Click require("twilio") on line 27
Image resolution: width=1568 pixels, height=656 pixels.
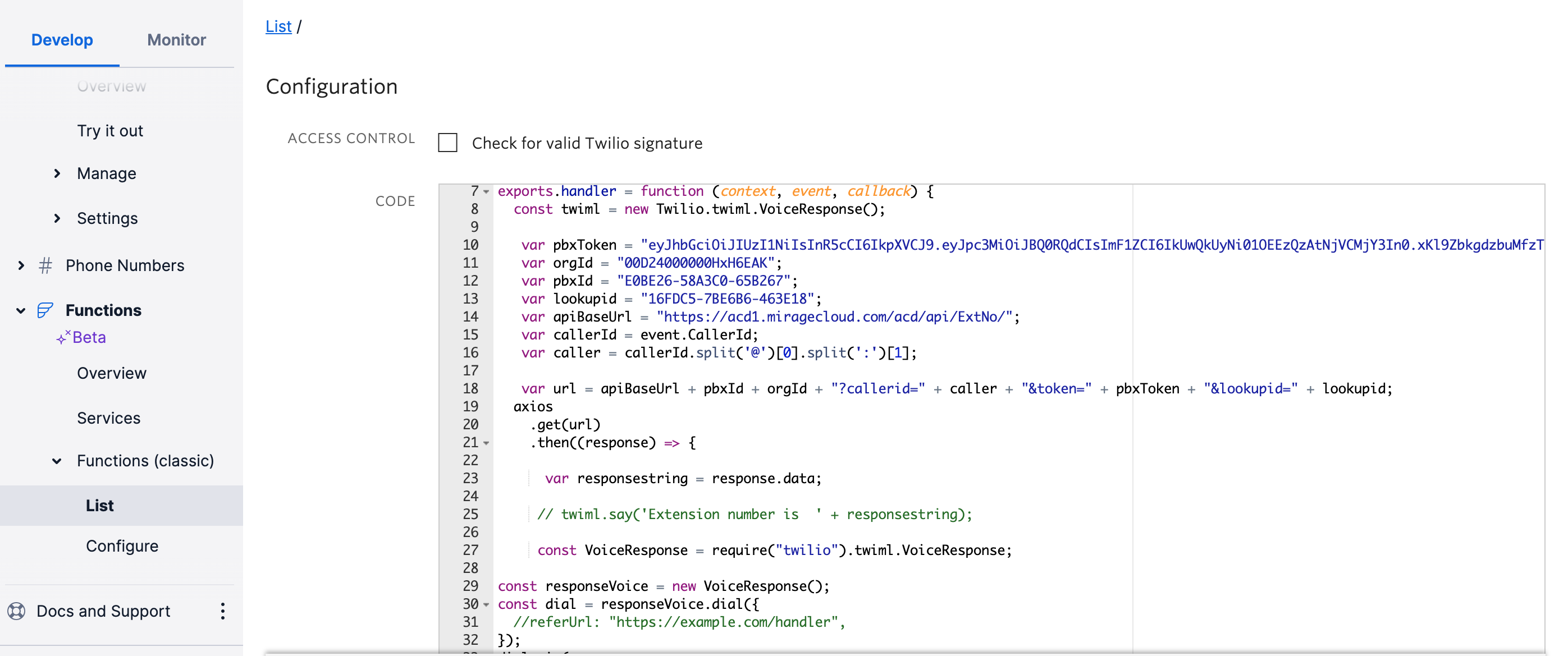click(x=779, y=550)
